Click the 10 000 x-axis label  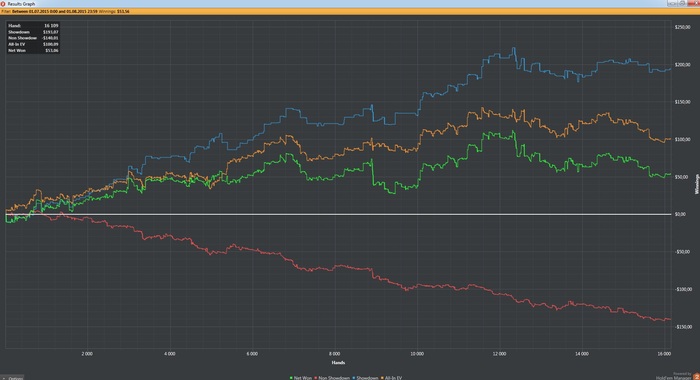(x=417, y=354)
